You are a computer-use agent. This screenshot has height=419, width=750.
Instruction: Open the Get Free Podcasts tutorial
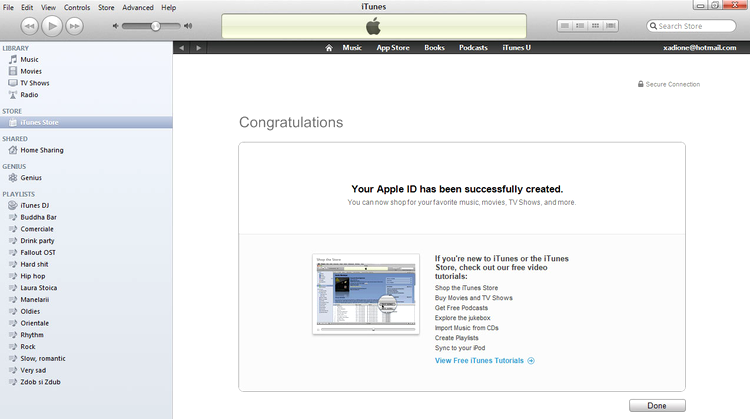pos(461,308)
